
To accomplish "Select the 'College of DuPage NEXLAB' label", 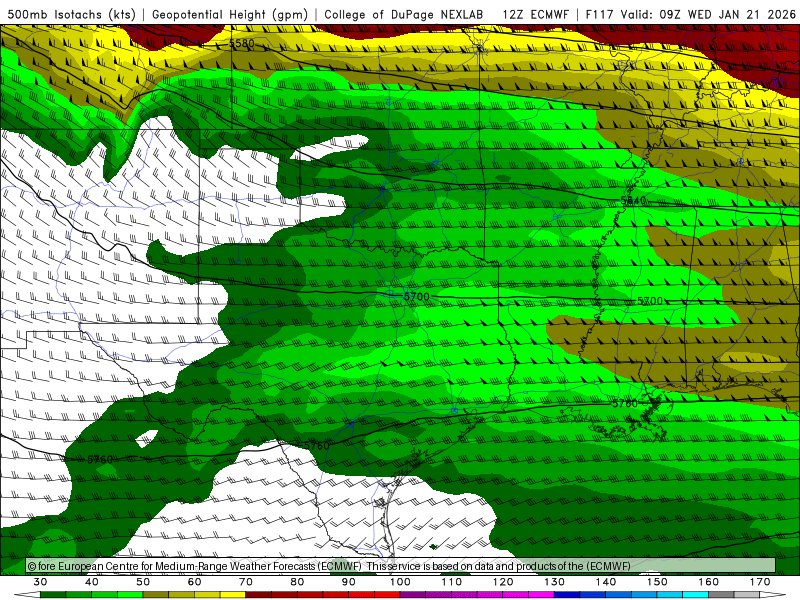I will tap(404, 15).
